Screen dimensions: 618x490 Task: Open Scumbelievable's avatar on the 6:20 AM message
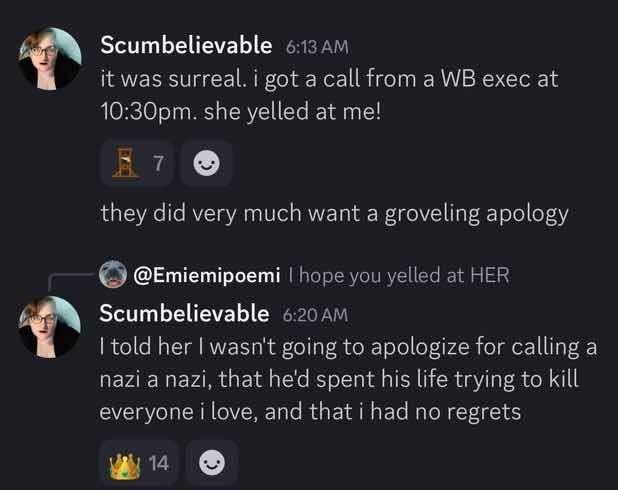[x=49, y=327]
